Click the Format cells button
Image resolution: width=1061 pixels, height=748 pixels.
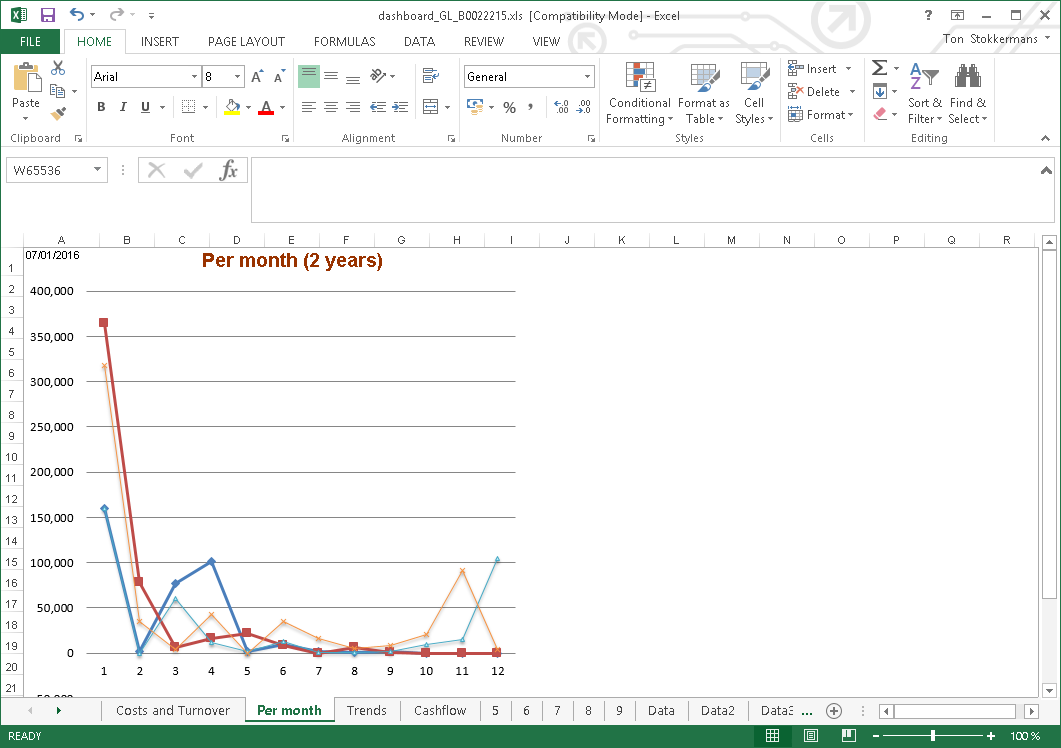821,114
